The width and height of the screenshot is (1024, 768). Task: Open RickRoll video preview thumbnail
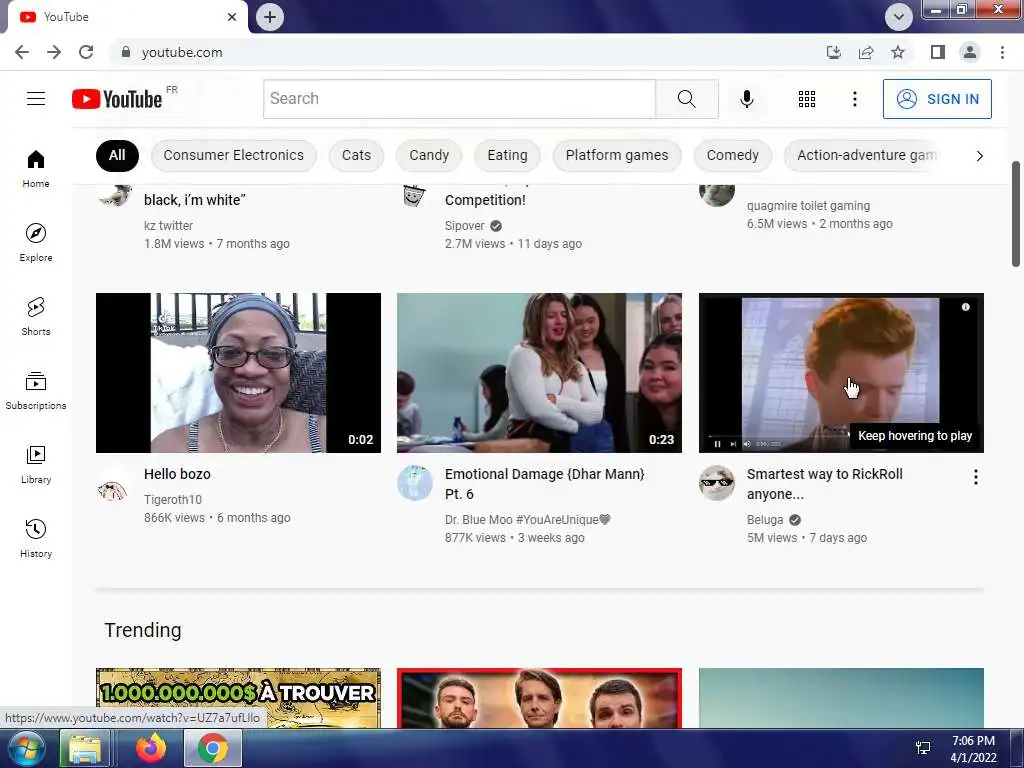tap(841, 373)
